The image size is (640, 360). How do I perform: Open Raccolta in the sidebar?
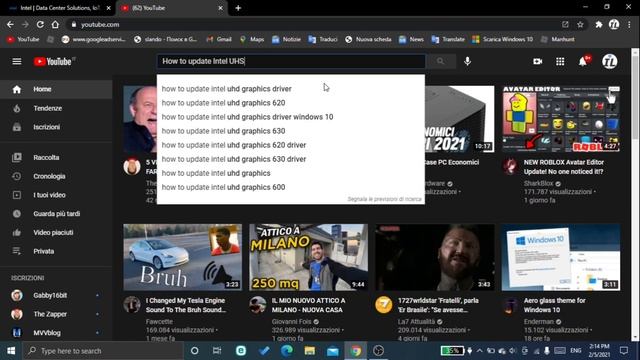click(56, 158)
